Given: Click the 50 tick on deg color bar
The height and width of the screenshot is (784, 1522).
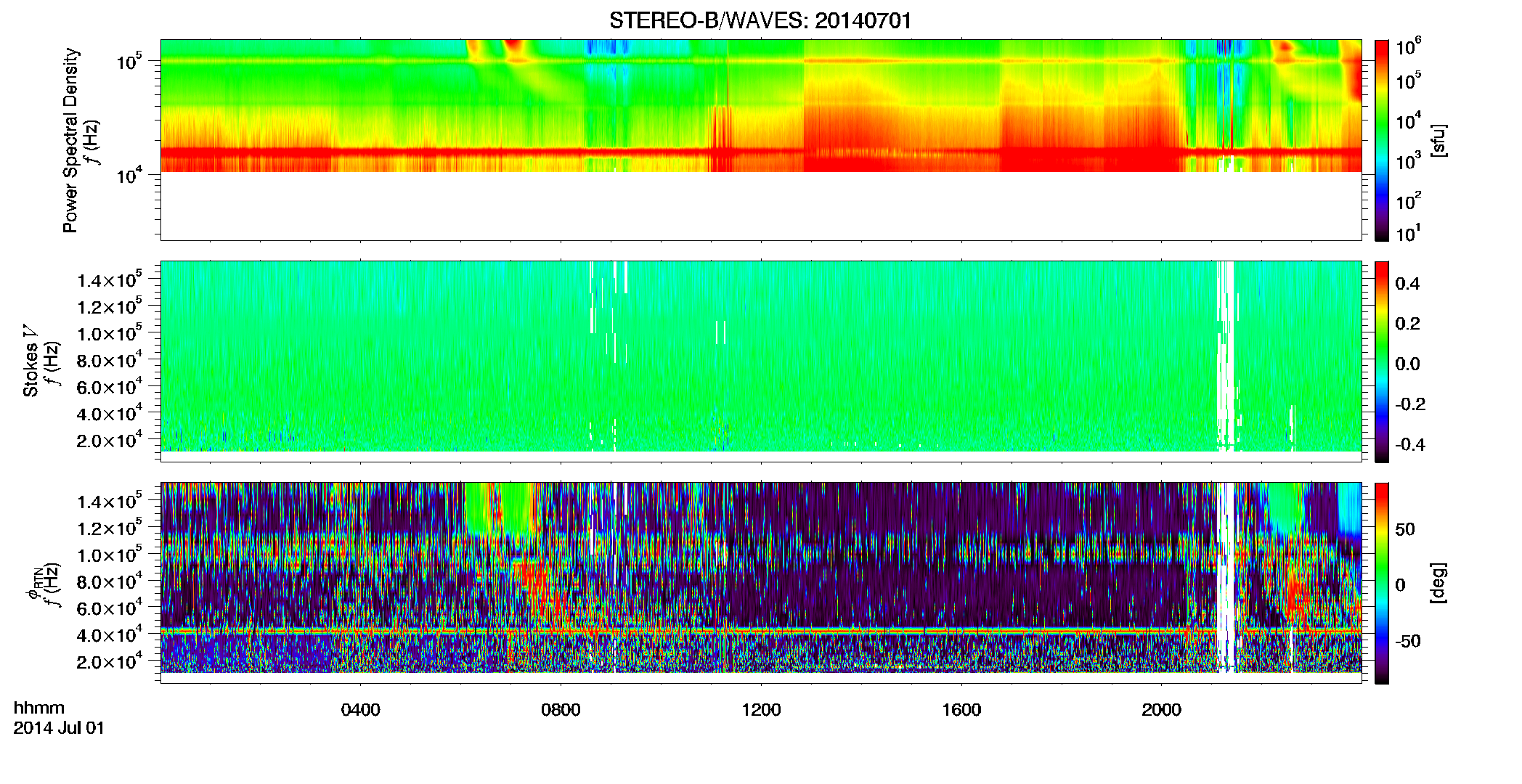Looking at the screenshot, I should pyautogui.click(x=1405, y=528).
